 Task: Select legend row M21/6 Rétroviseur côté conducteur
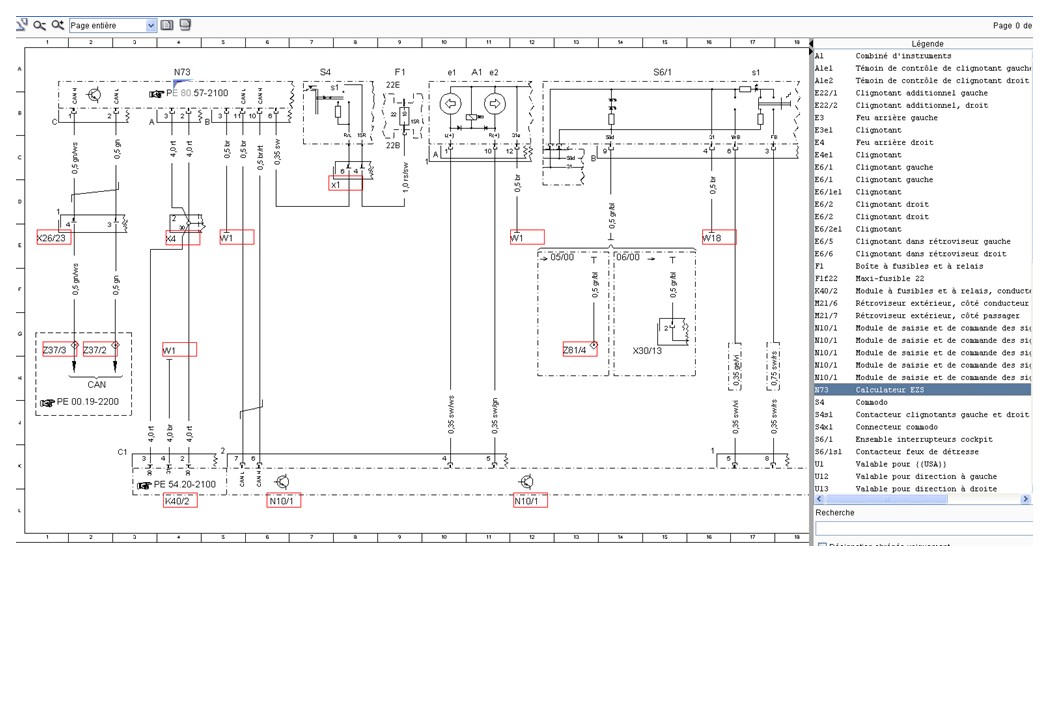[x=923, y=303]
